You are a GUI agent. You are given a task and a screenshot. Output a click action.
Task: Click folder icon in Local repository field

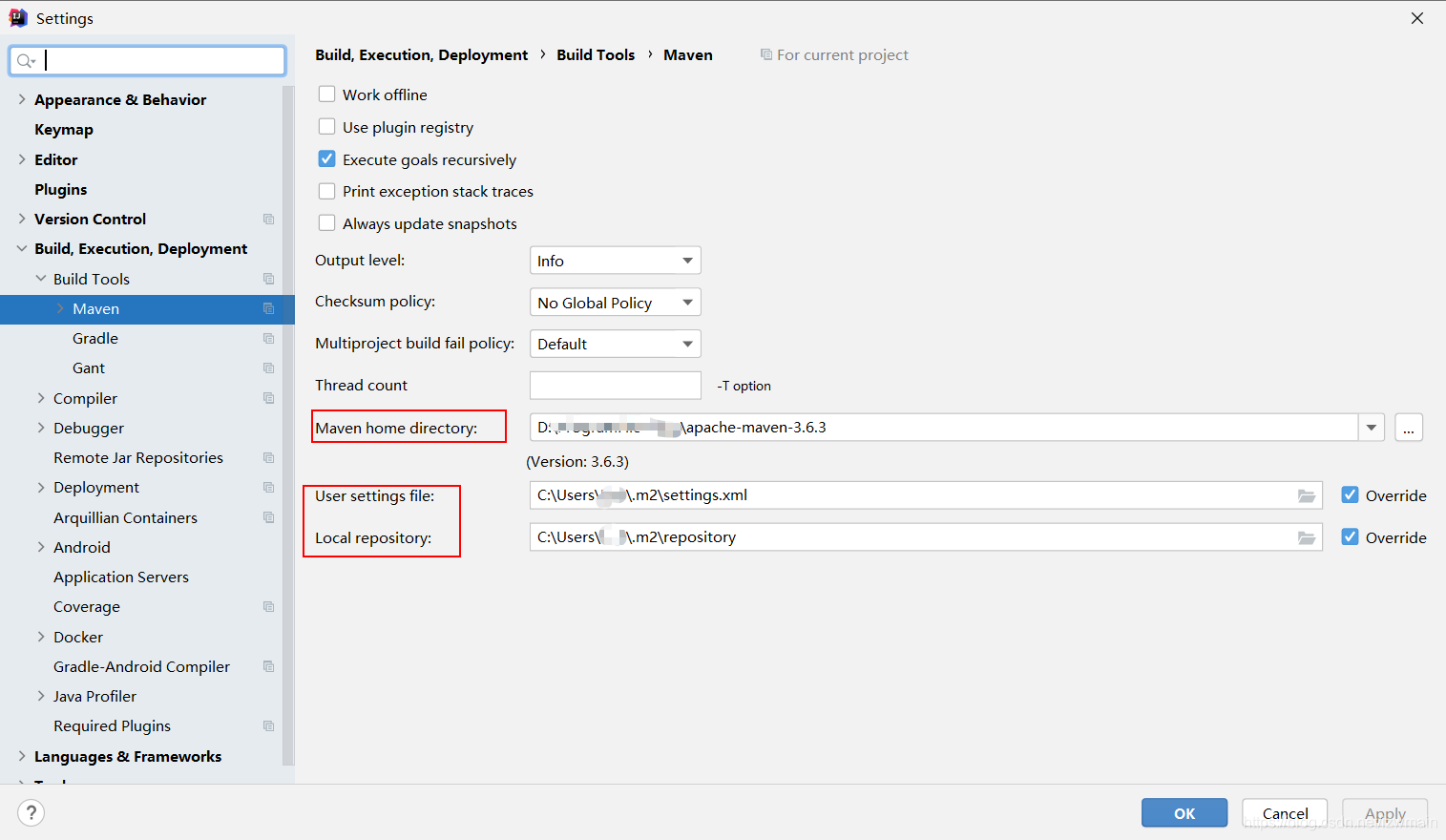coord(1307,537)
